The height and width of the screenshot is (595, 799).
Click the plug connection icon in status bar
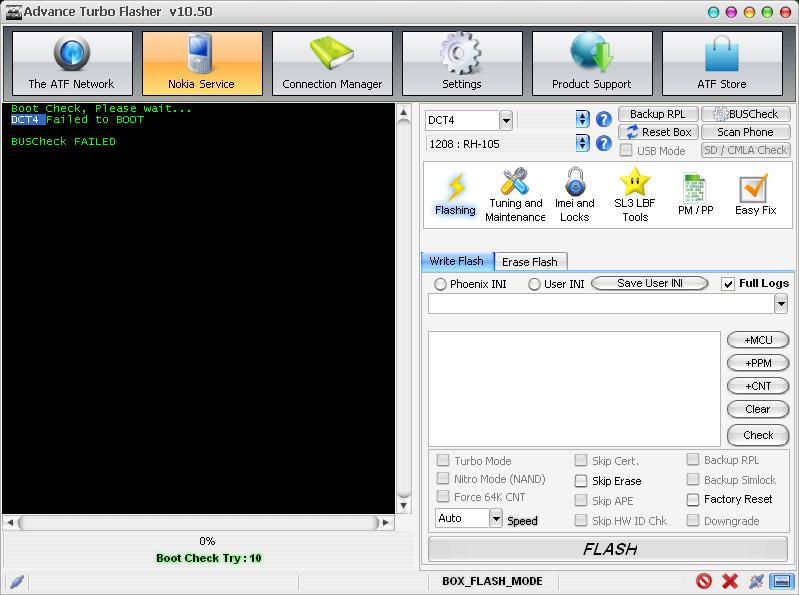pos(756,581)
